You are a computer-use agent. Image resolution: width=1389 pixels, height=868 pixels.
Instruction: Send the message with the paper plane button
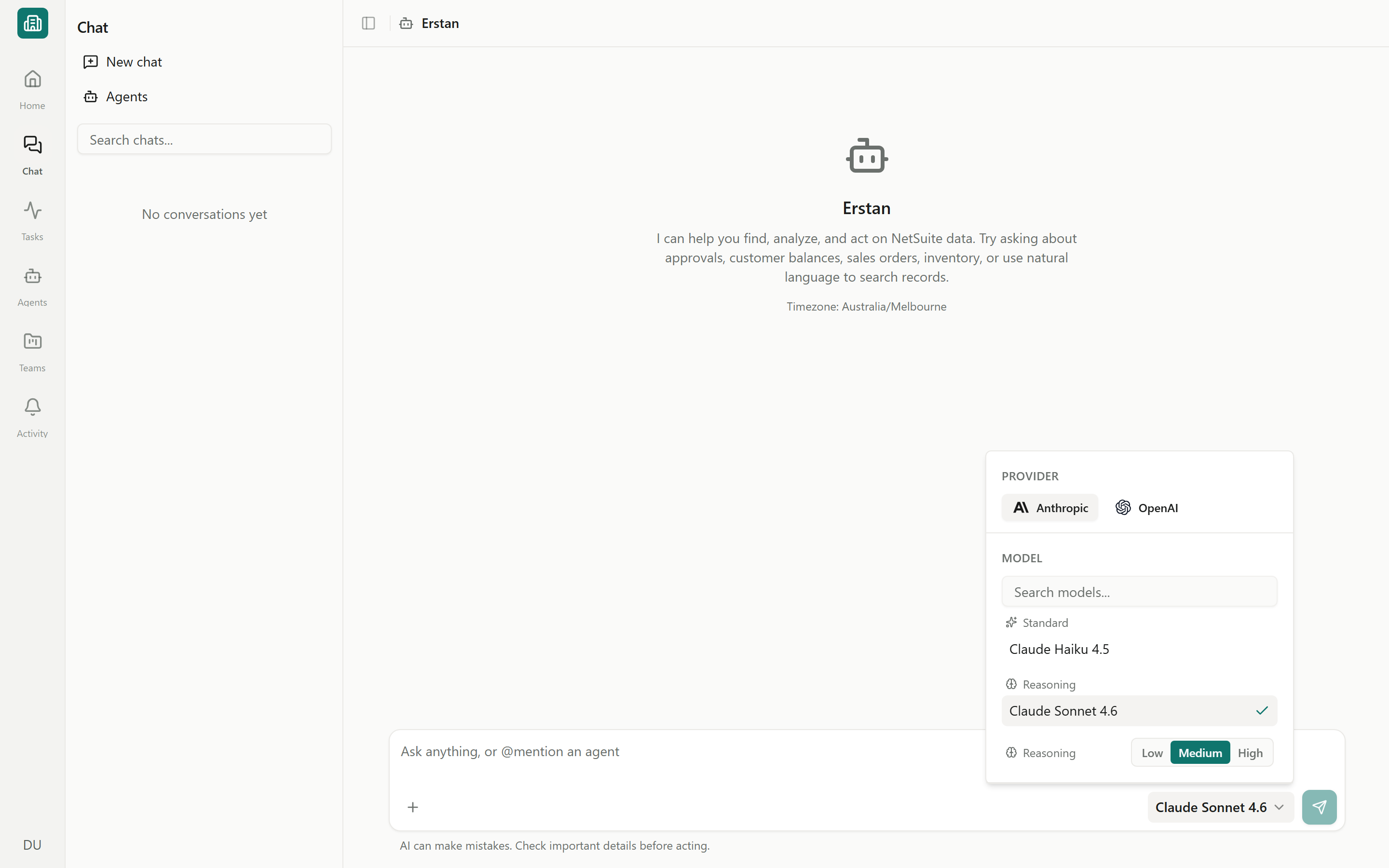(x=1319, y=807)
